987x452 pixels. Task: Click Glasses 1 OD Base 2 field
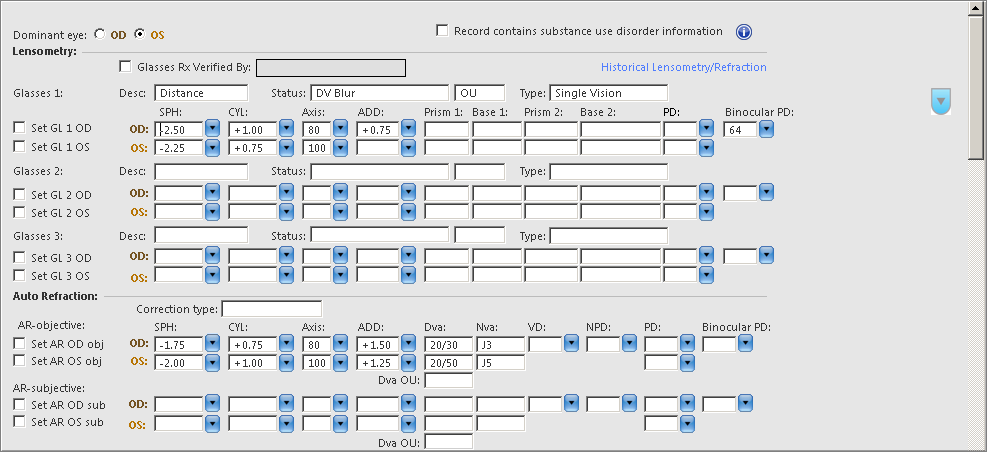coord(621,130)
